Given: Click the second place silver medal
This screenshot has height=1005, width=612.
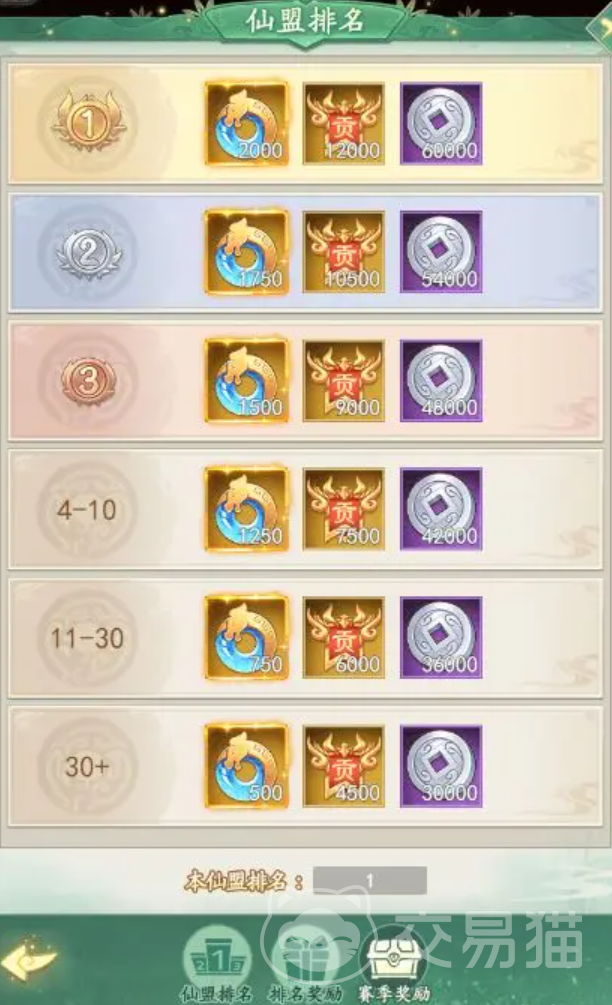Looking at the screenshot, I should click(88, 251).
